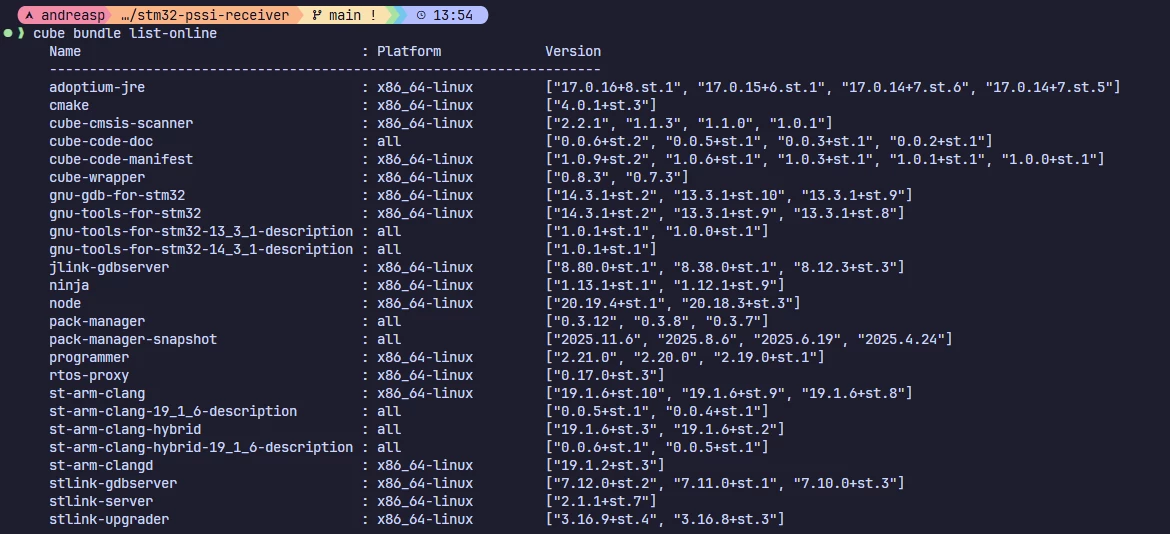Viewport: 1170px width, 534px height.
Task: Click the gnu-tools-for-stm32 bundle name
Action: tap(125, 213)
